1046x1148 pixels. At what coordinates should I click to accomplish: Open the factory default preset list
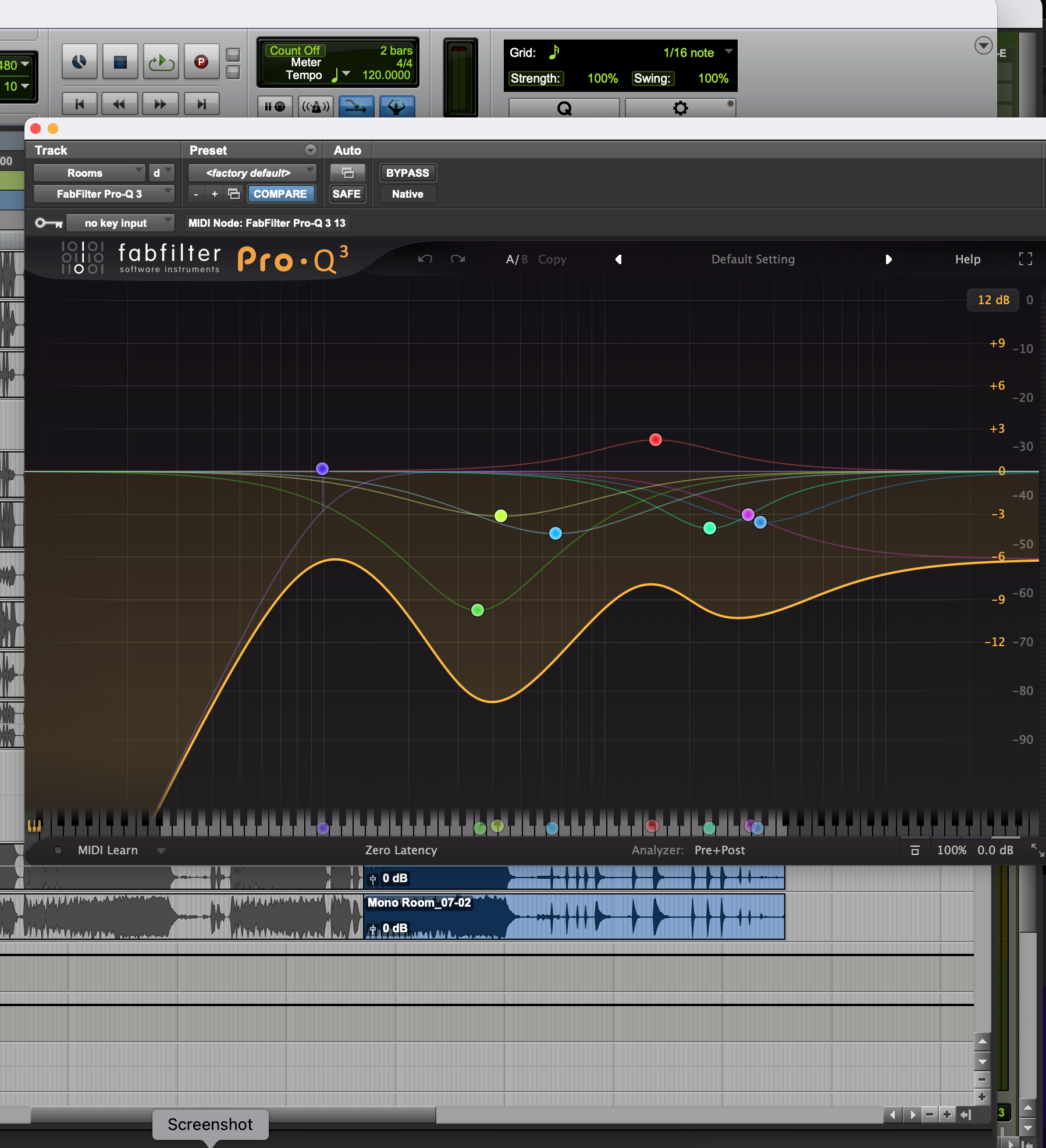[x=252, y=173]
